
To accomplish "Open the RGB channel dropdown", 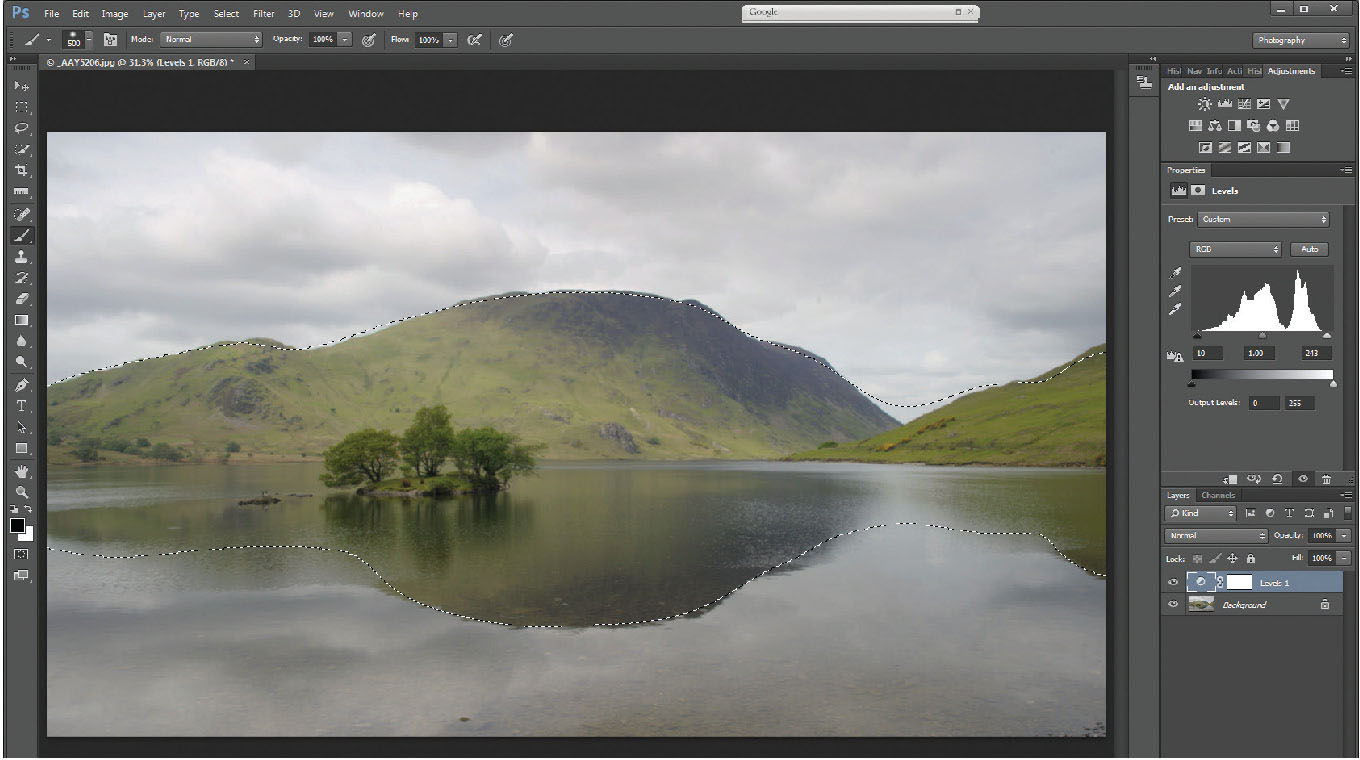I will 1236,249.
